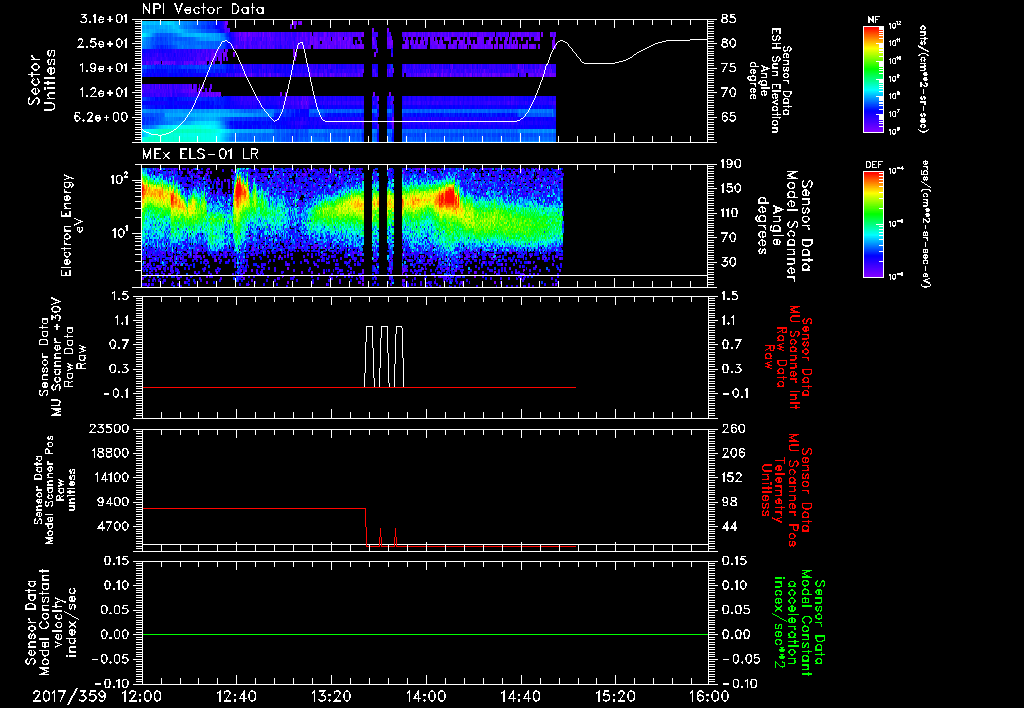Click the 12:40 time axis label
Image resolution: width=1024 pixels, height=708 pixels.
pyautogui.click(x=236, y=696)
